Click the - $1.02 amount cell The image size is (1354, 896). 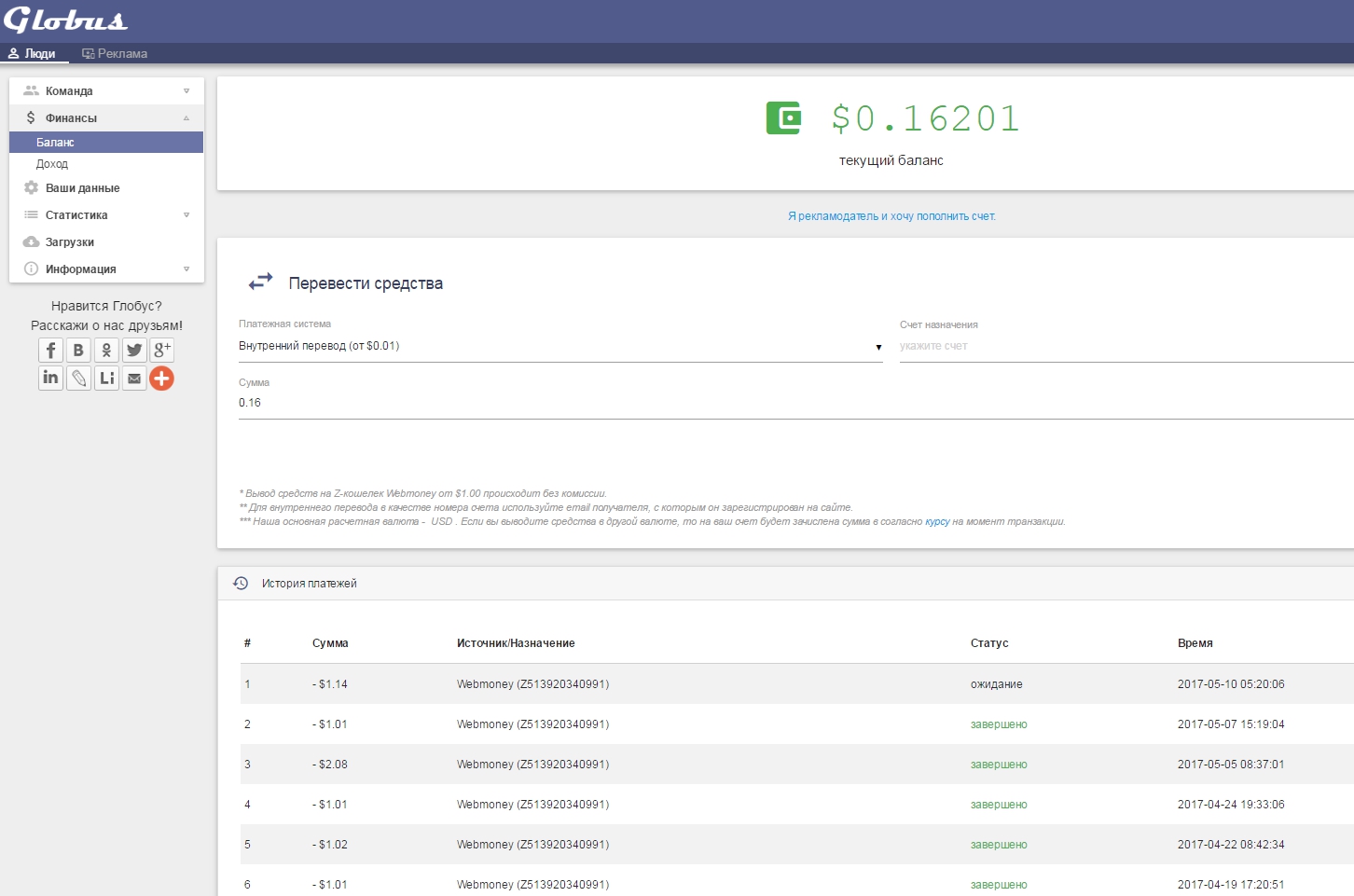pos(330,845)
